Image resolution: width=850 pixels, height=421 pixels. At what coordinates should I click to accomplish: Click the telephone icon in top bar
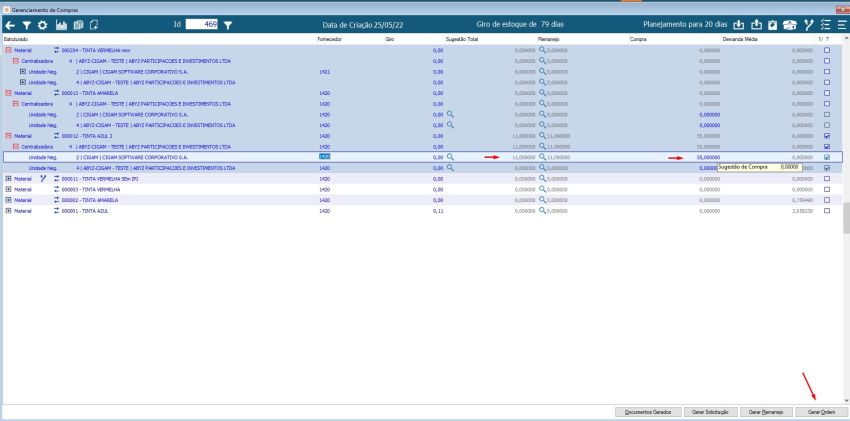click(790, 25)
